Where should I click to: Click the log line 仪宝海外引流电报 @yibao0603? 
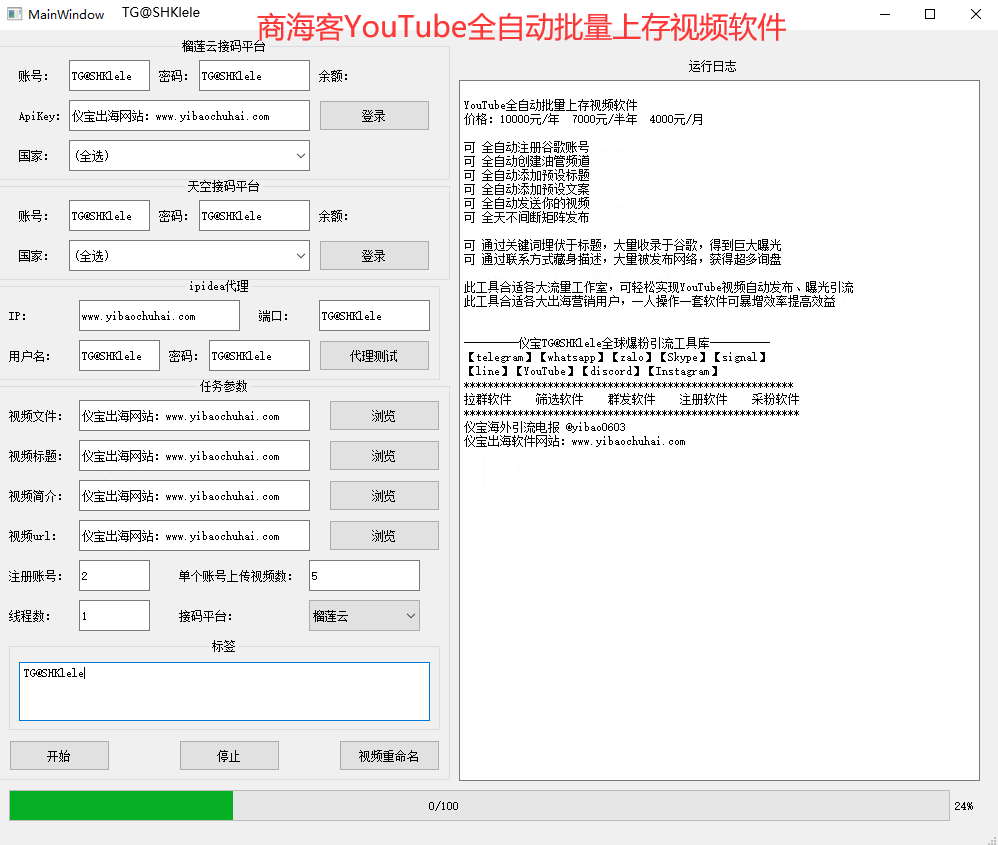545,428
